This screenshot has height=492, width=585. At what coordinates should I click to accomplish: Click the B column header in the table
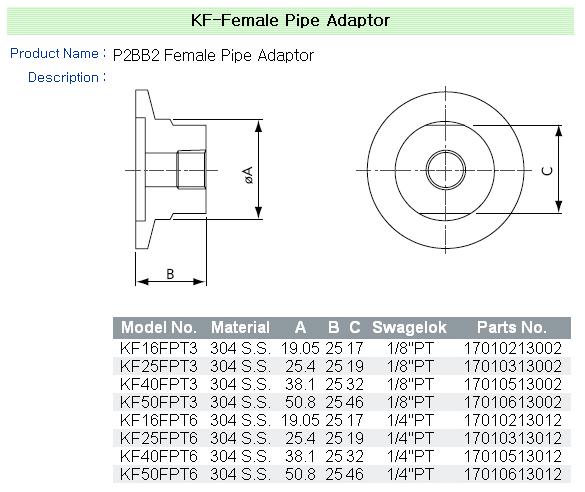click(x=334, y=328)
